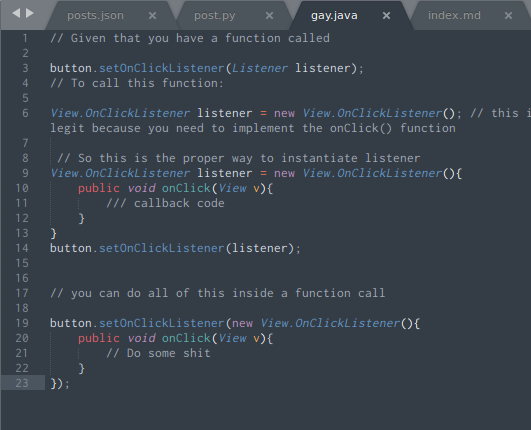The image size is (531, 430).
Task: Click line number 23 in the gutter
Action: (x=22, y=383)
